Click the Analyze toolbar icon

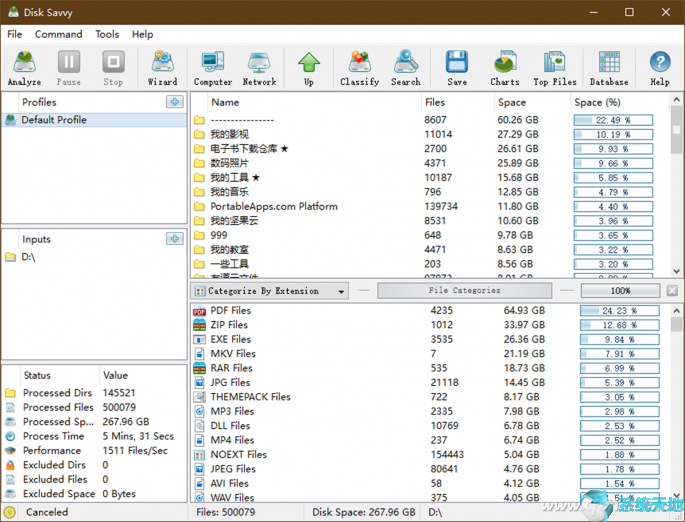24,68
